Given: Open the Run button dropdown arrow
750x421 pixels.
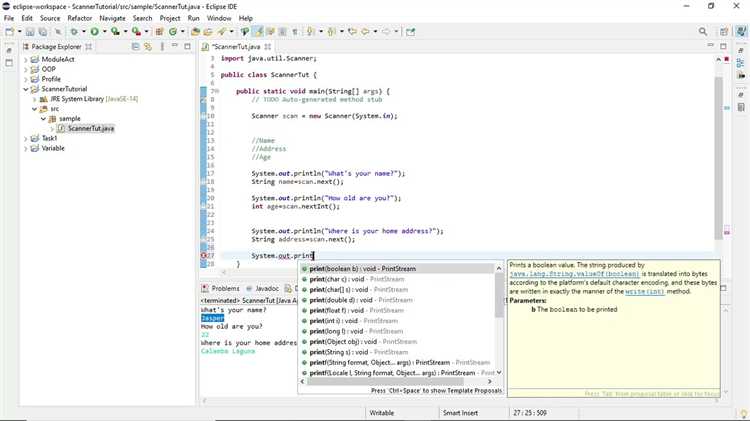Looking at the screenshot, I should tap(104, 32).
